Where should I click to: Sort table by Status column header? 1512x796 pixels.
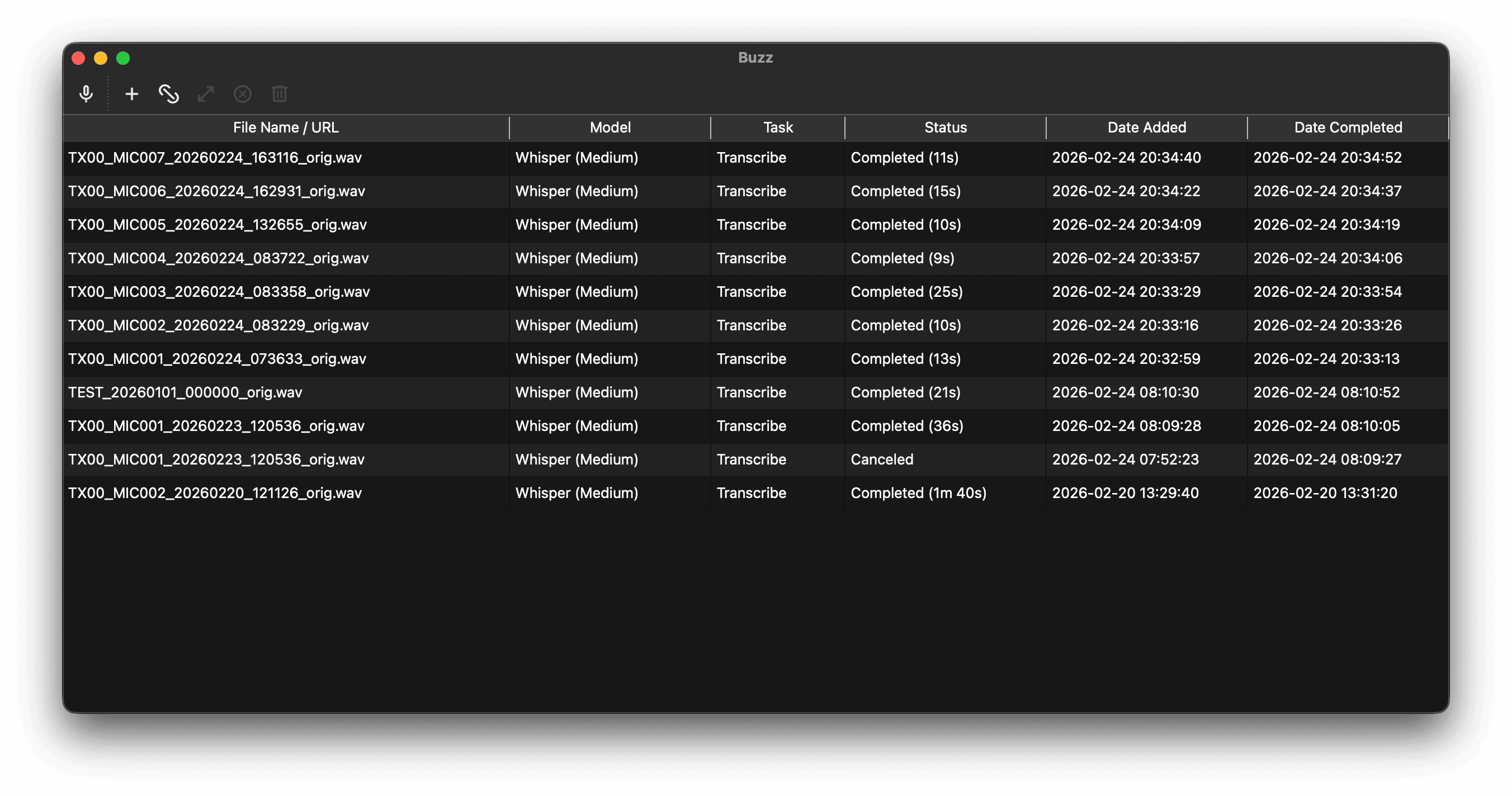click(x=945, y=127)
